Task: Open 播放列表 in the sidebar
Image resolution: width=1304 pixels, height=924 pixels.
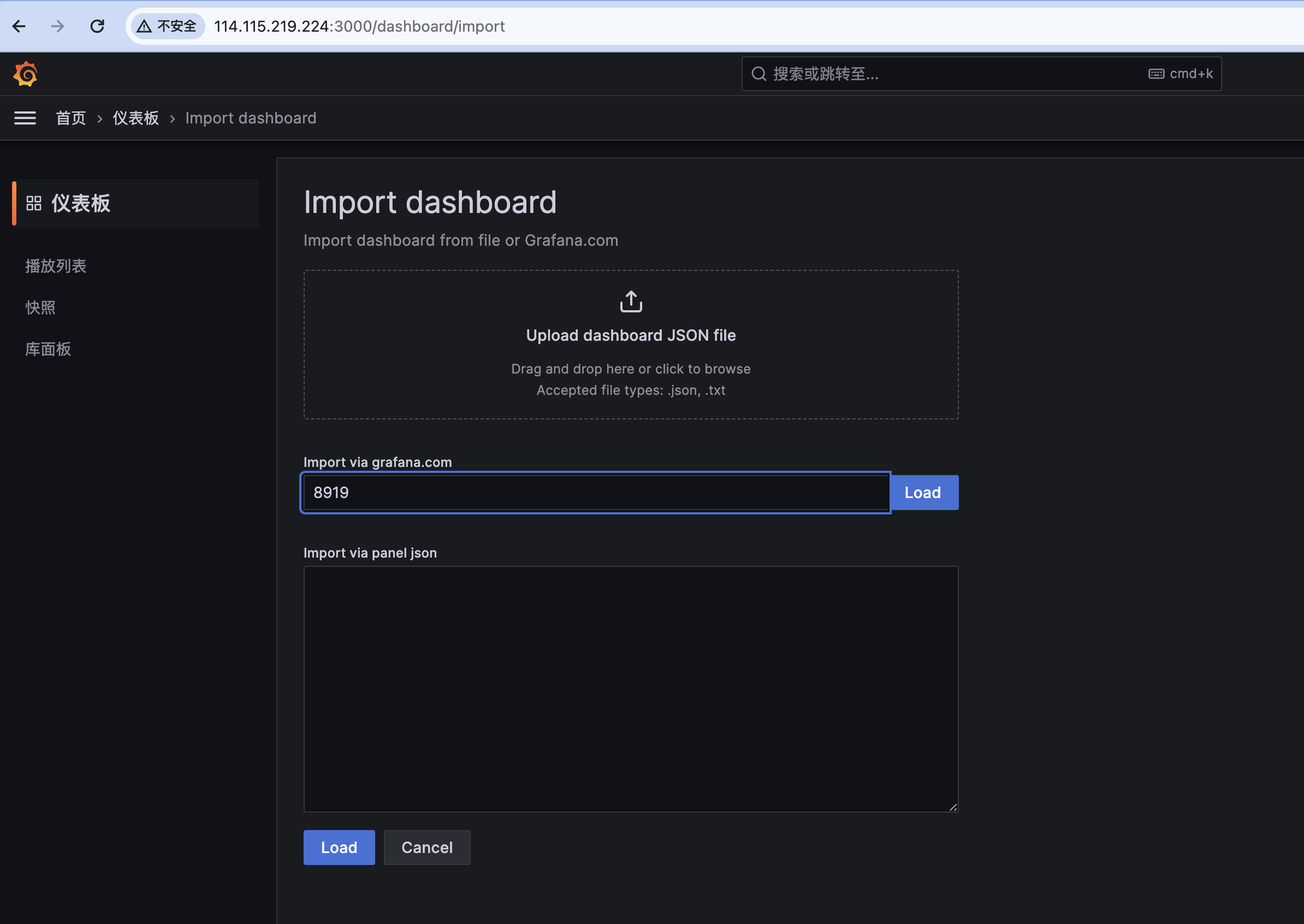Action: coord(56,266)
